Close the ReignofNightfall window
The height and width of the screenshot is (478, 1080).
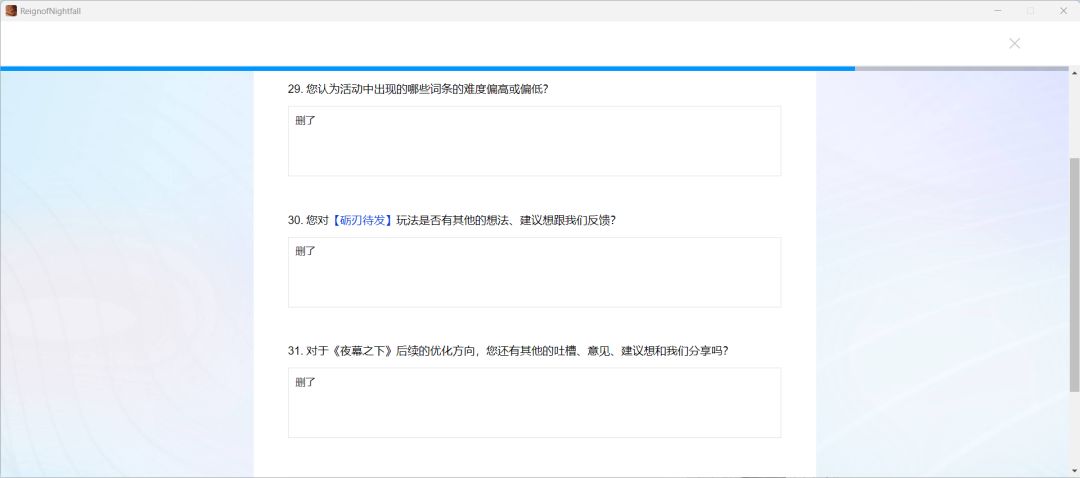point(1063,11)
